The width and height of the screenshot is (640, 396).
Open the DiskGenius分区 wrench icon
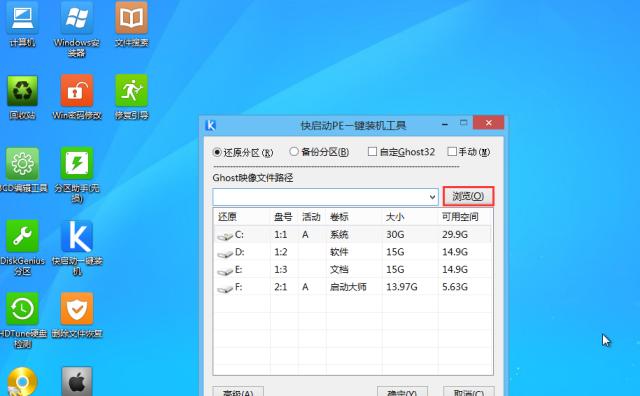(22, 237)
